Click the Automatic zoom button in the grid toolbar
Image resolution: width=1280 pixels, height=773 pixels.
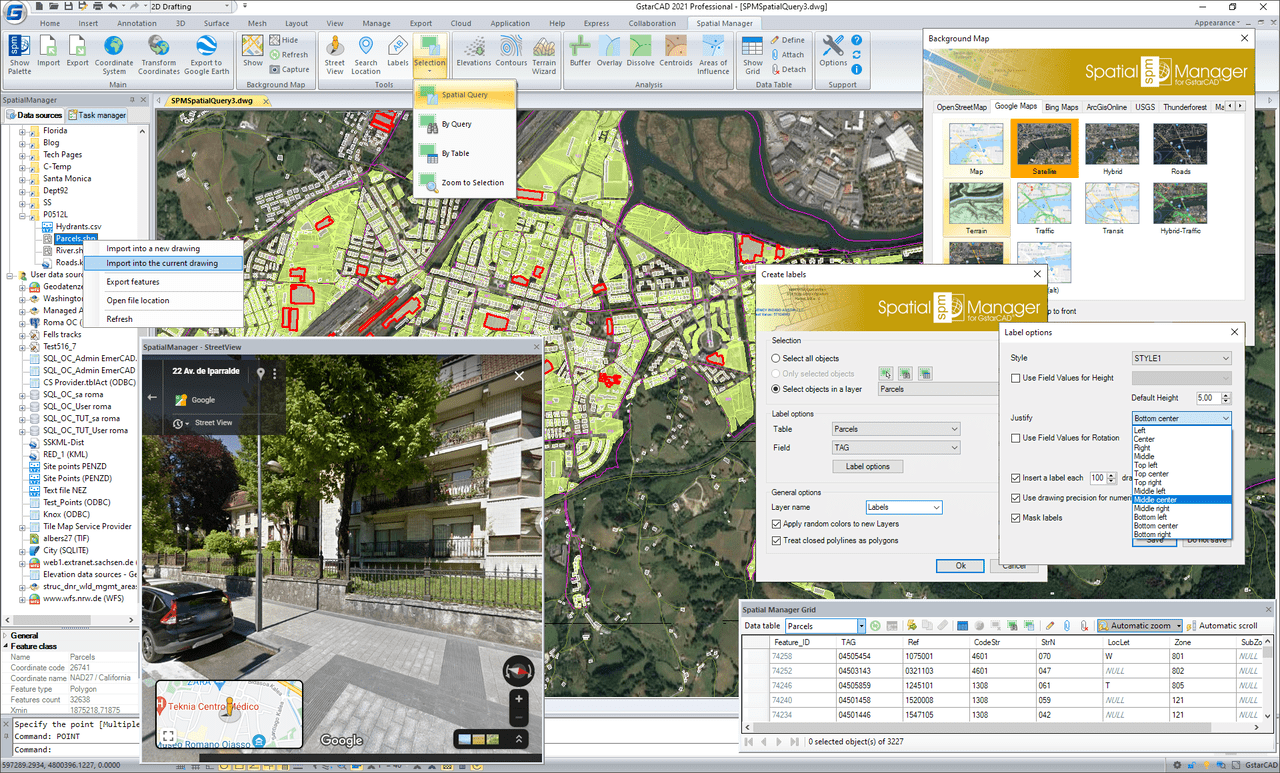(x=1140, y=626)
